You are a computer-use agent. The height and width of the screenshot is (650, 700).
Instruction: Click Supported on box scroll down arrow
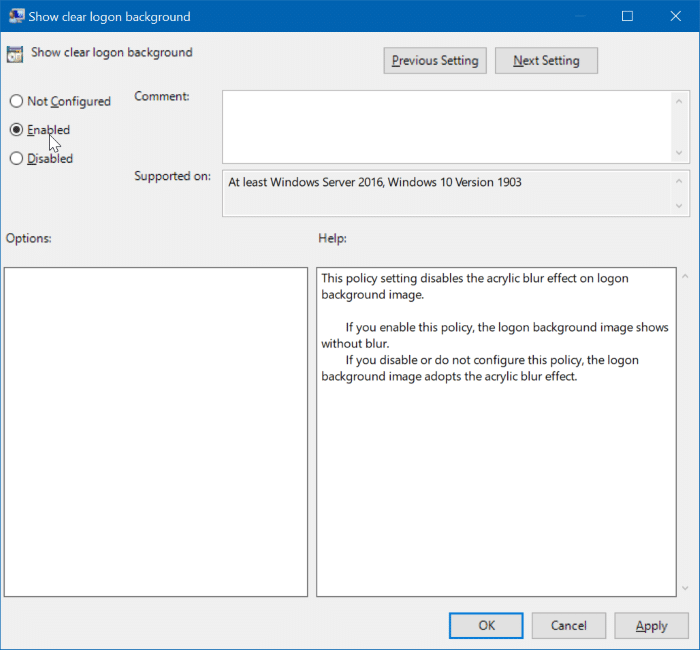coord(679,206)
